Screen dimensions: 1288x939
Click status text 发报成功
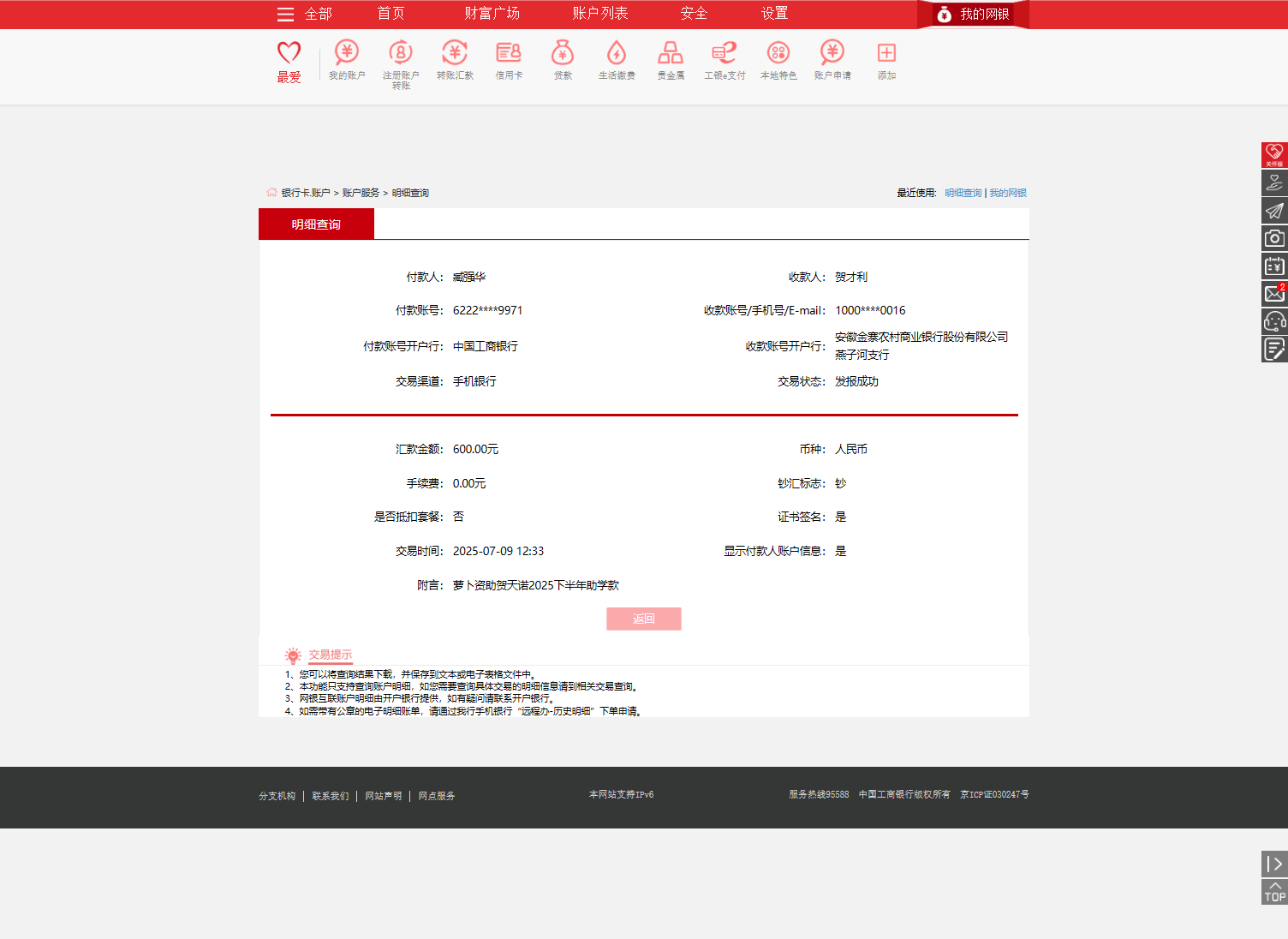coord(856,381)
